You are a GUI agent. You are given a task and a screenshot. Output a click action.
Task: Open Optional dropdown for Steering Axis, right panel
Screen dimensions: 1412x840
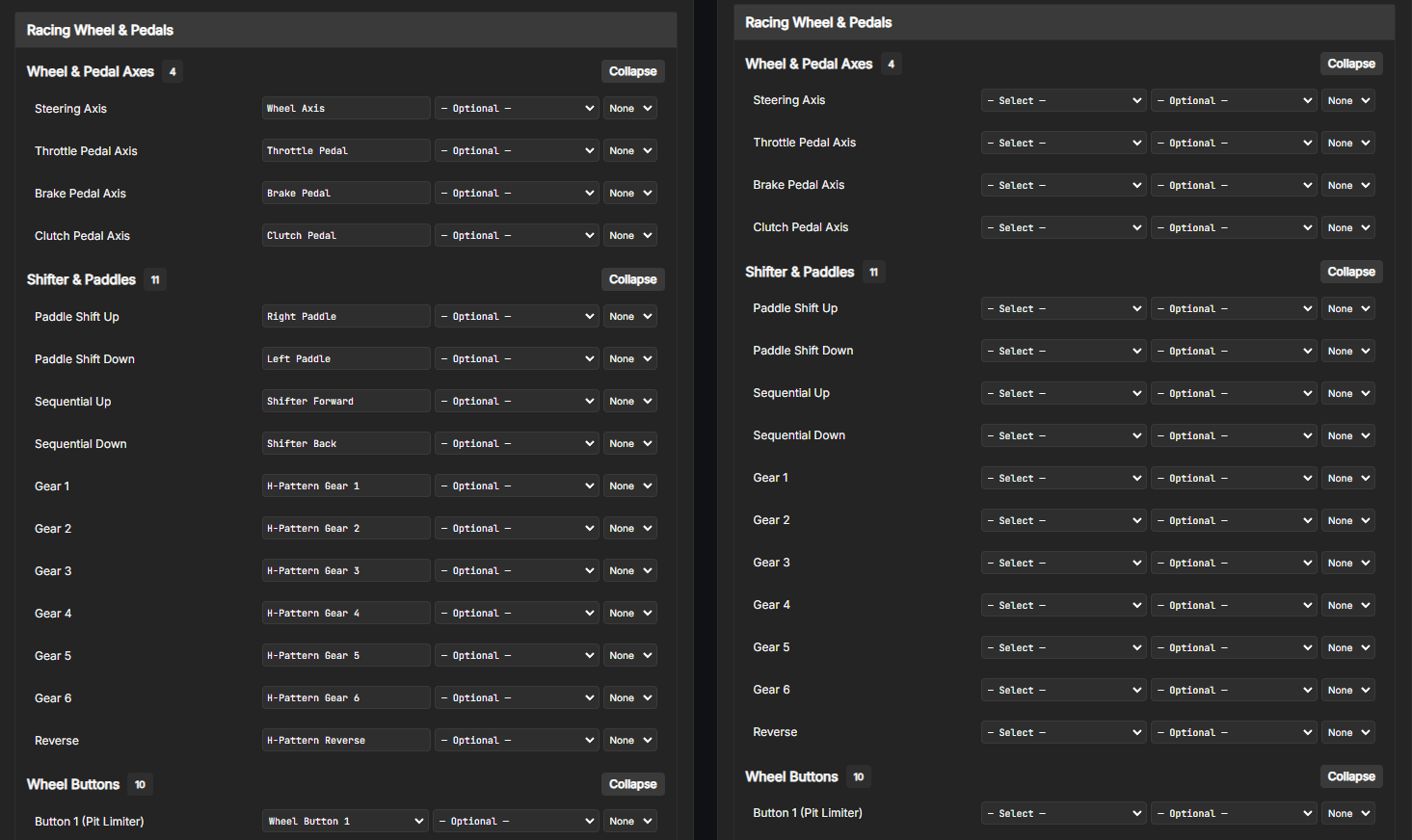click(x=1234, y=100)
